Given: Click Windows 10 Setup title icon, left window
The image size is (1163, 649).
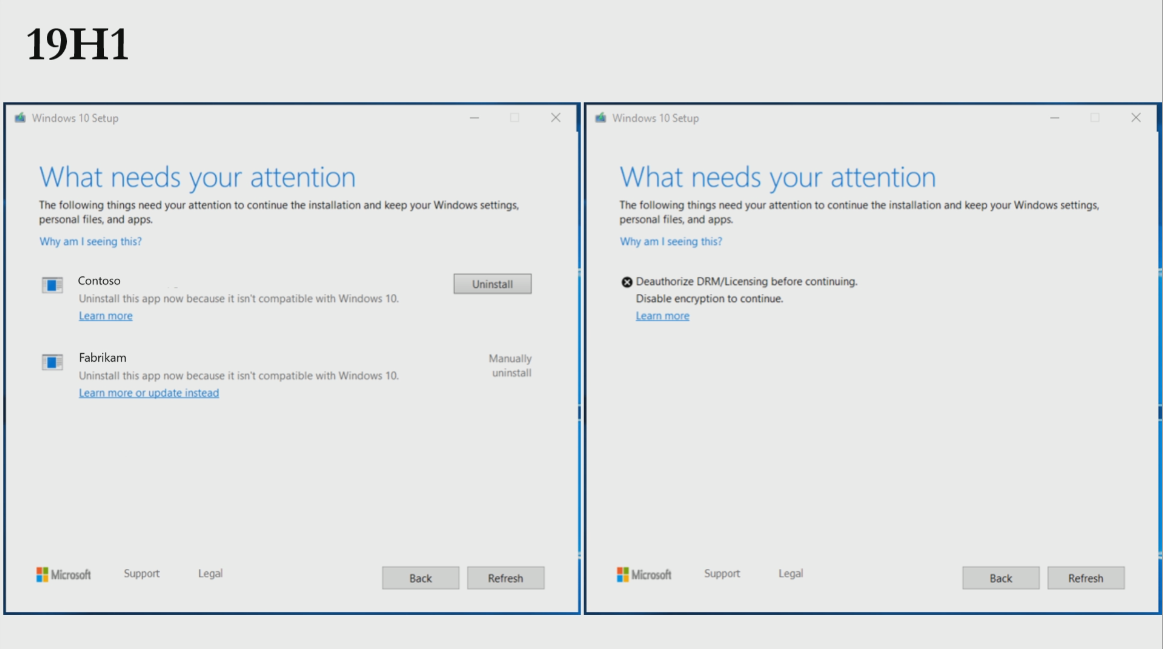Looking at the screenshot, I should coord(20,118).
